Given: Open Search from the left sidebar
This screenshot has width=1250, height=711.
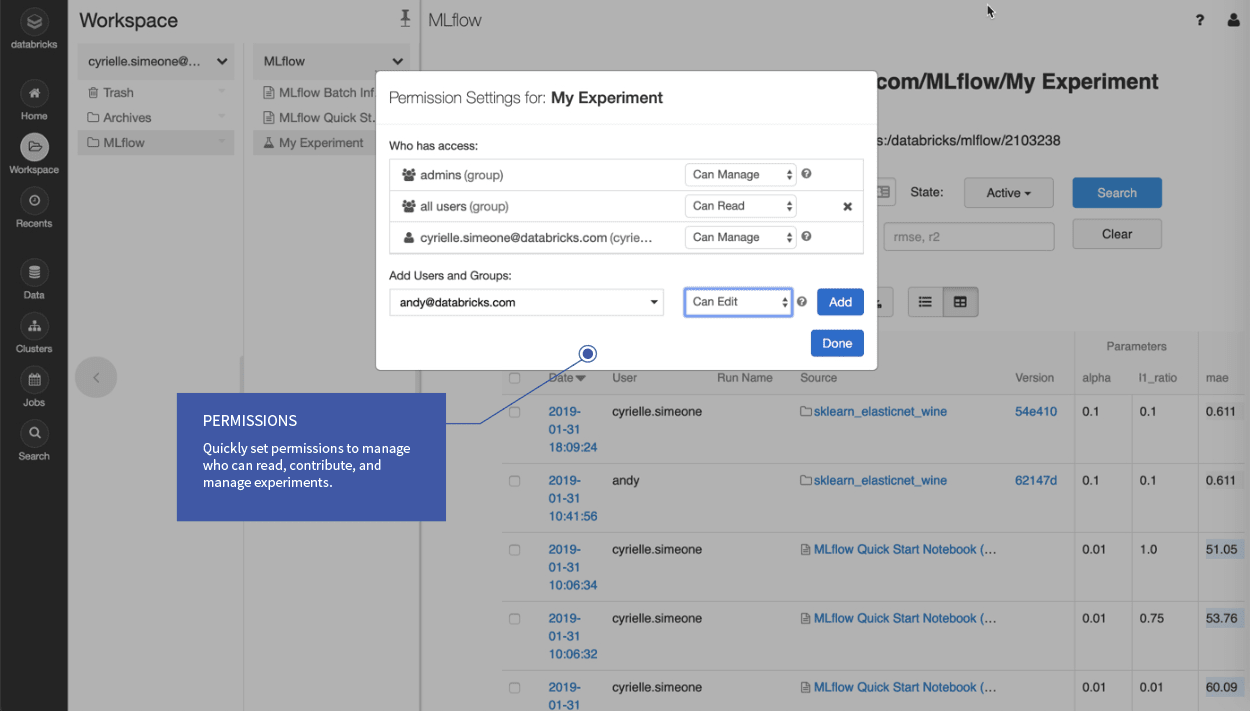Looking at the screenshot, I should [34, 434].
